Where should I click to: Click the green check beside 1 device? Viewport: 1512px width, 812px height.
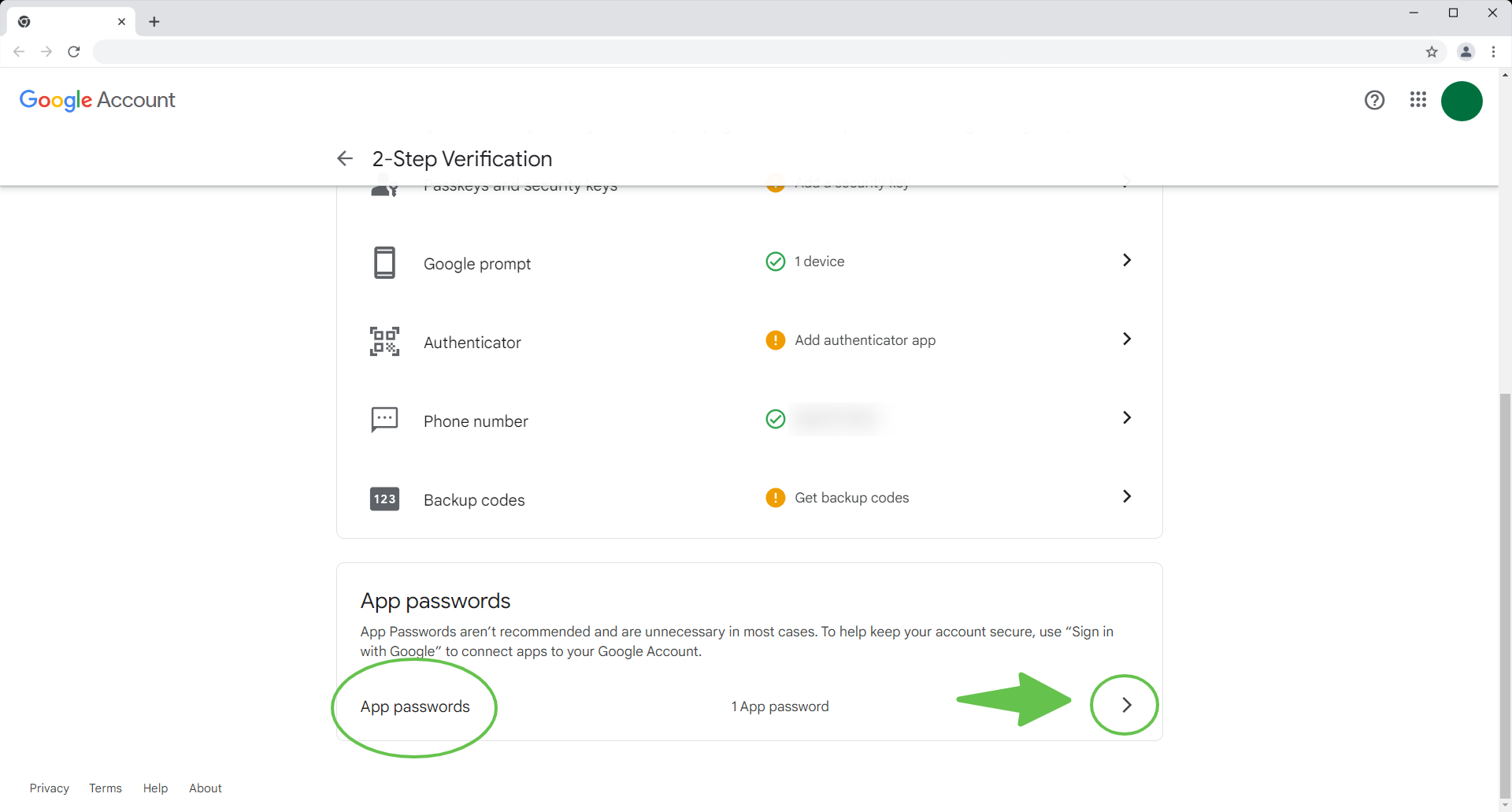tap(776, 261)
